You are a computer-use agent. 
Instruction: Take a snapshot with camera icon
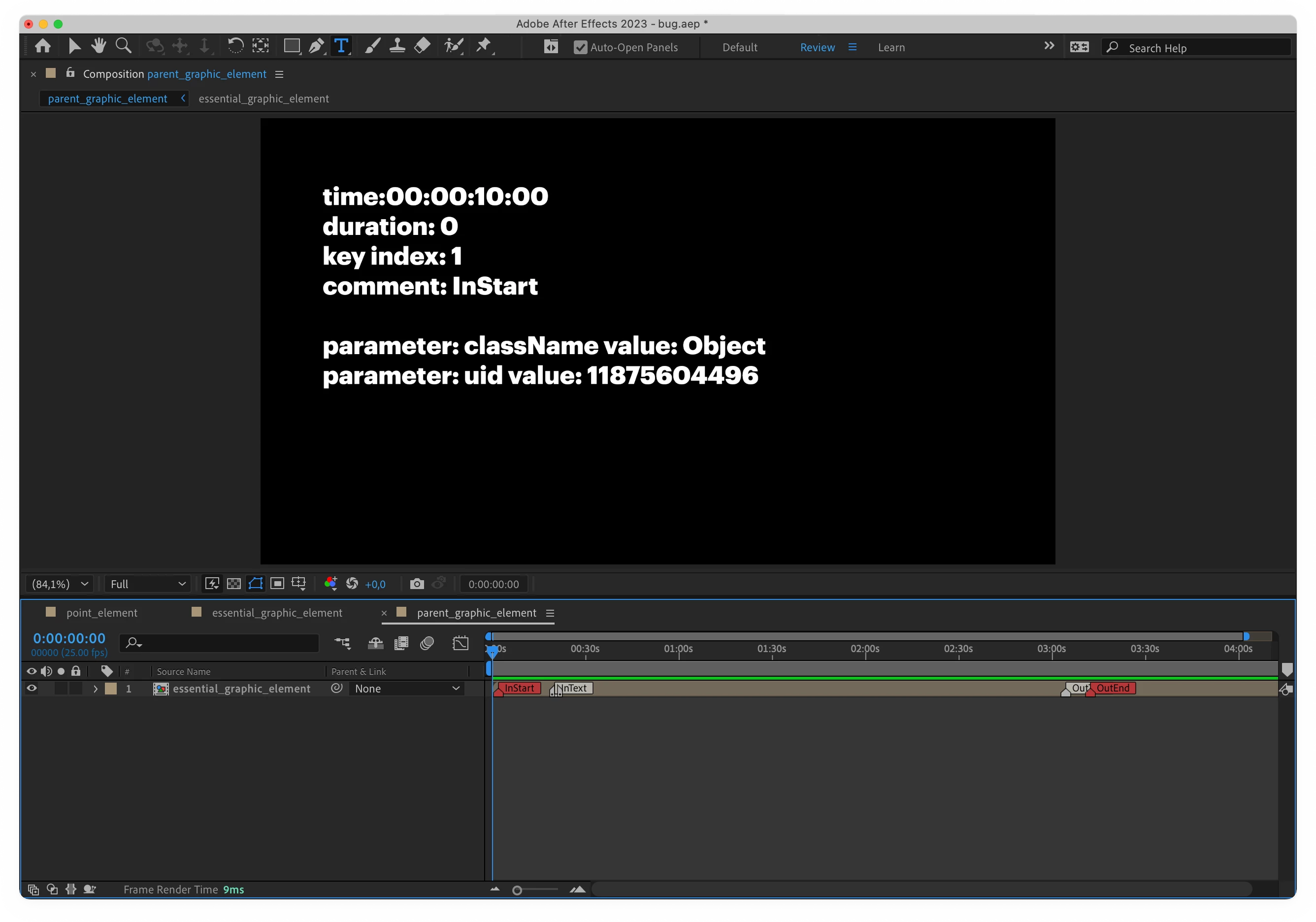click(417, 584)
